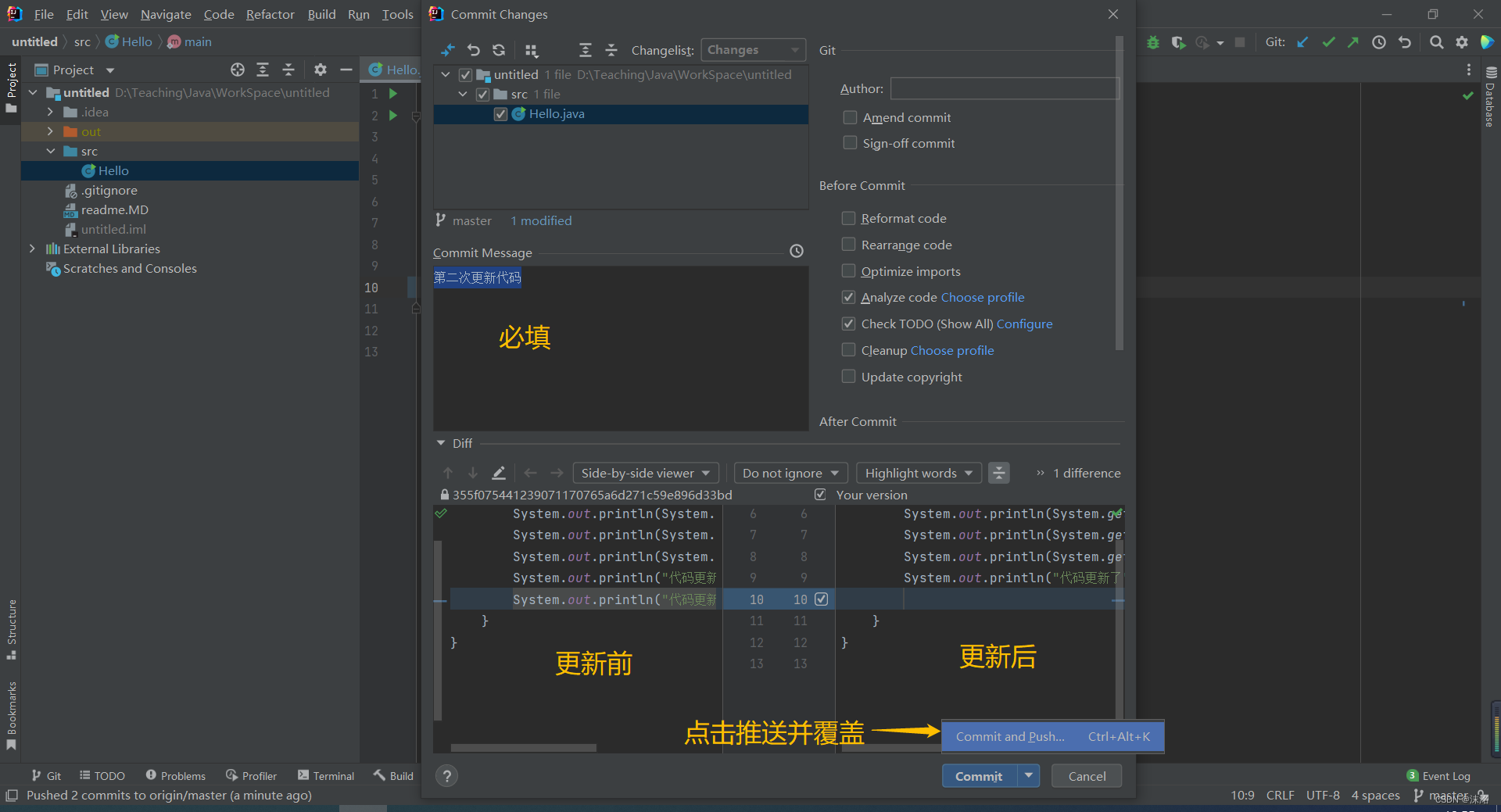
Task: Select Commit and Push option
Action: (x=1052, y=737)
